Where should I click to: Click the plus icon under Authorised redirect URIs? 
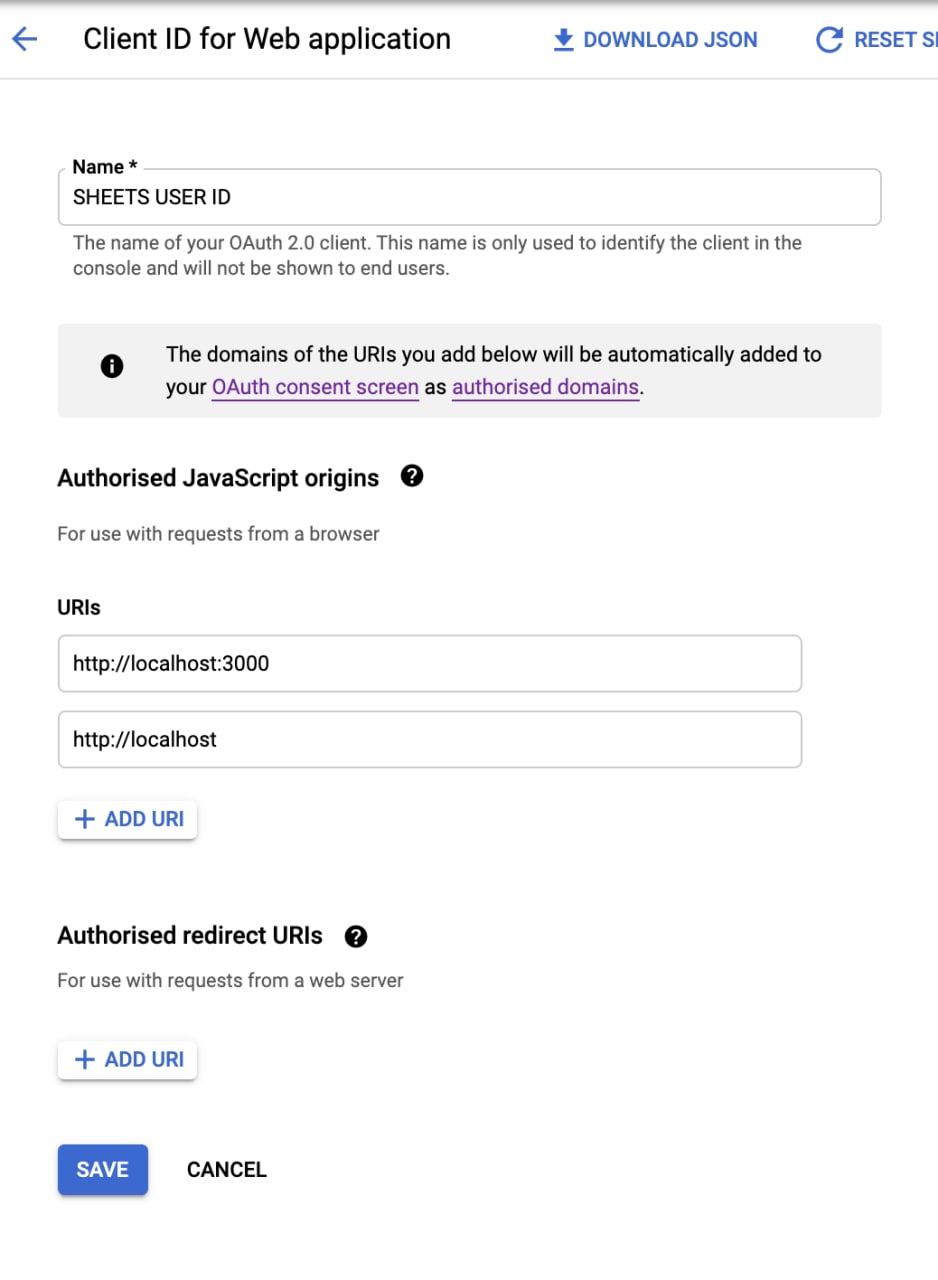pos(86,1059)
